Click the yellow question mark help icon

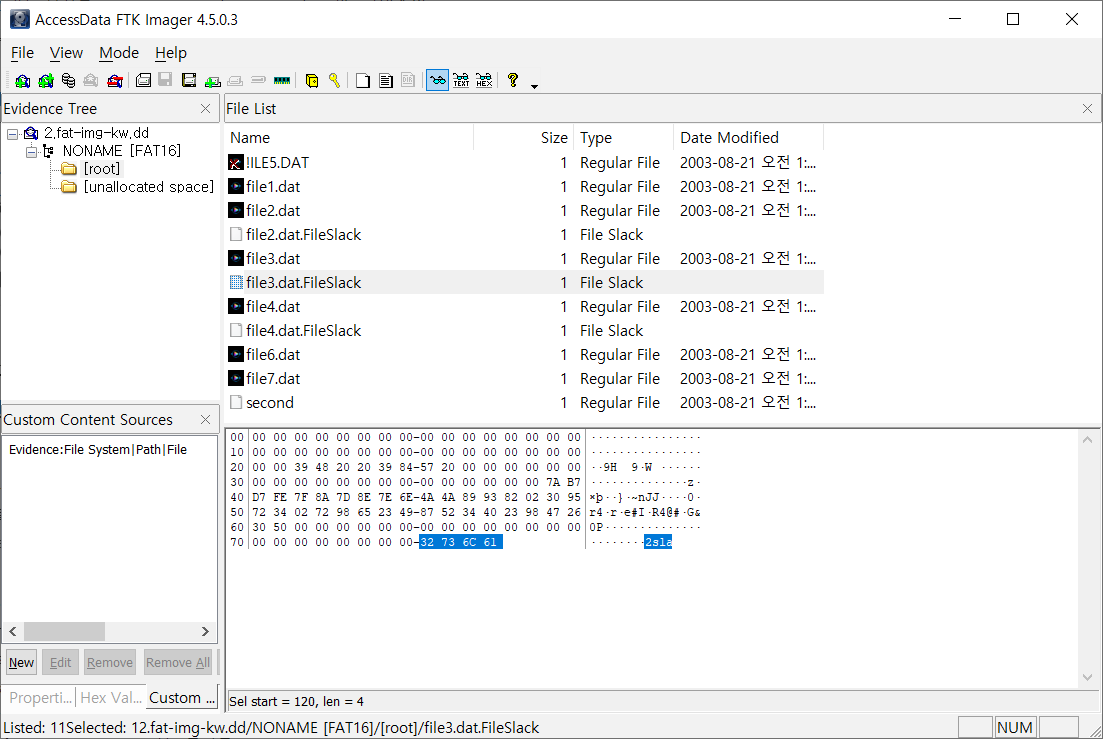(x=513, y=80)
